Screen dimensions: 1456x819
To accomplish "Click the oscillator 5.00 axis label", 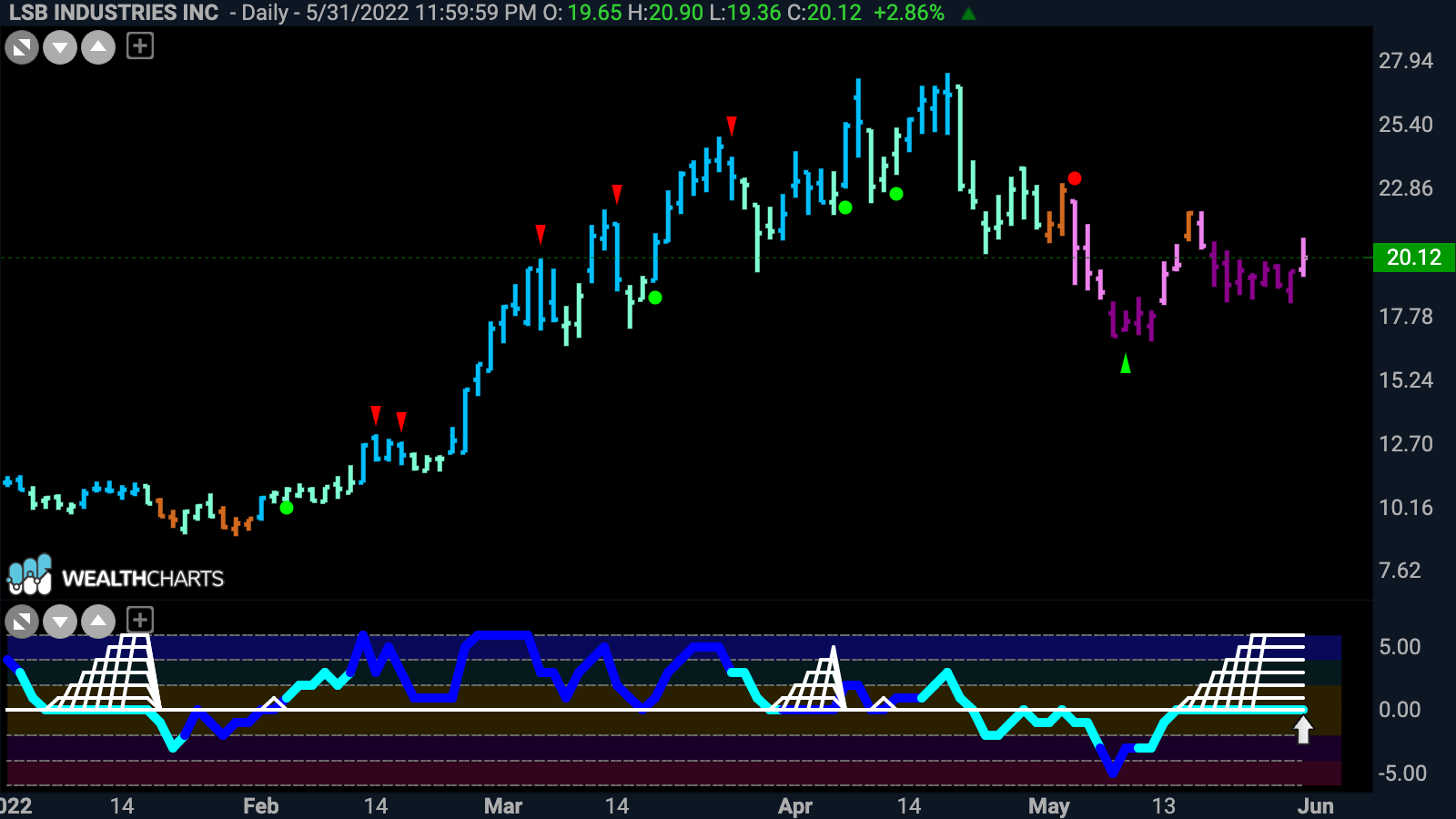I will pos(1400,647).
